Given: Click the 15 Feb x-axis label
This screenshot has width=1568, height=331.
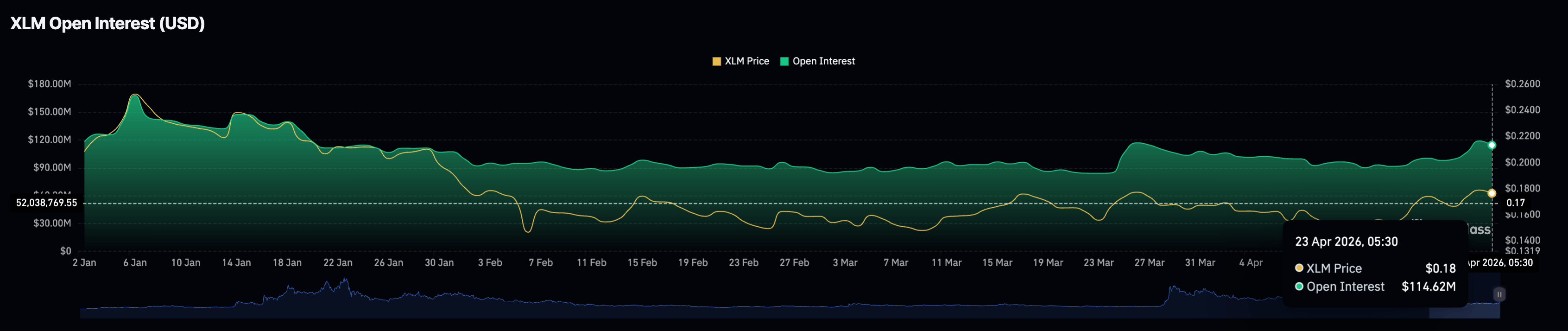Looking at the screenshot, I should tap(642, 263).
